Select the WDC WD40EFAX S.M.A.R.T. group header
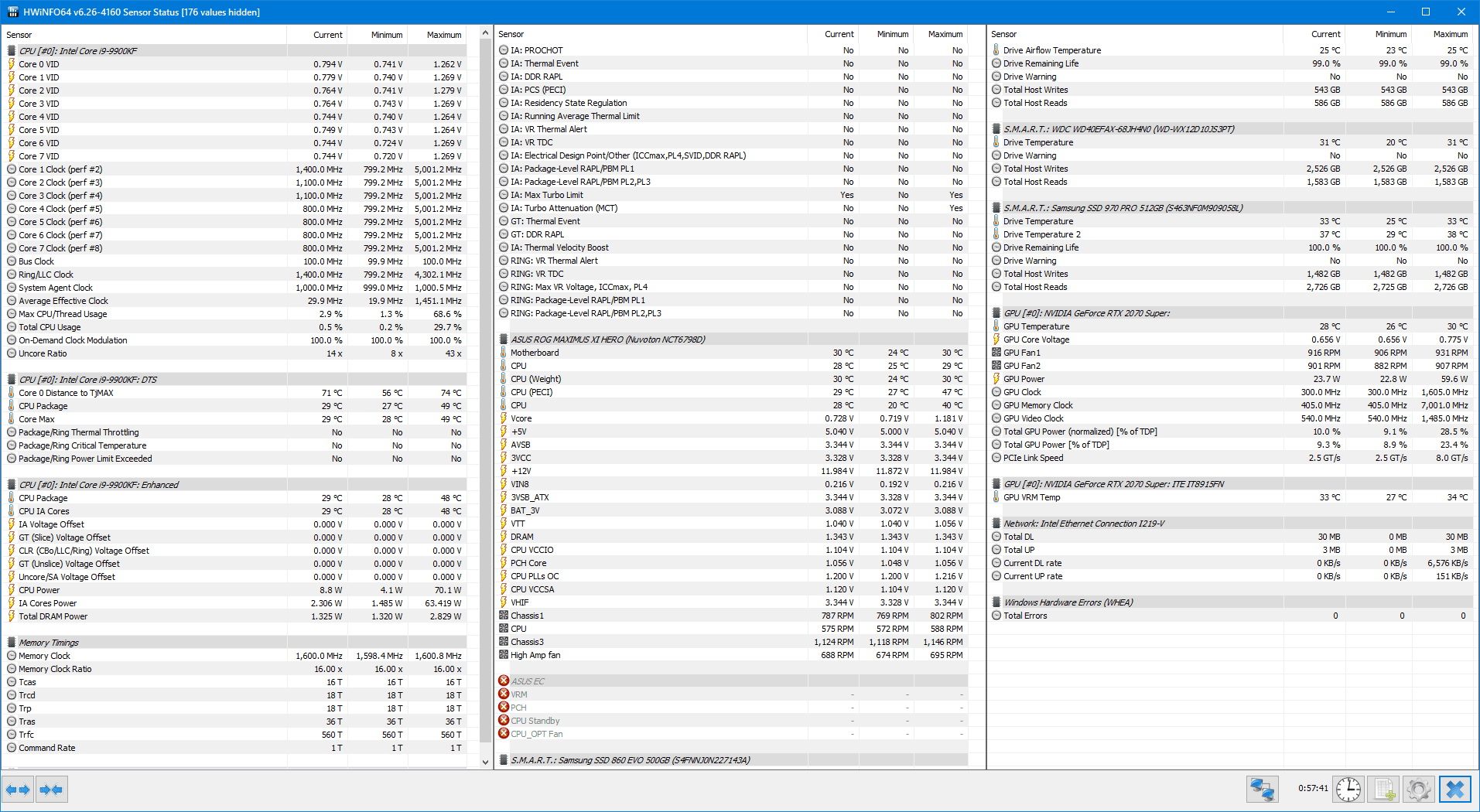 coord(1231,129)
